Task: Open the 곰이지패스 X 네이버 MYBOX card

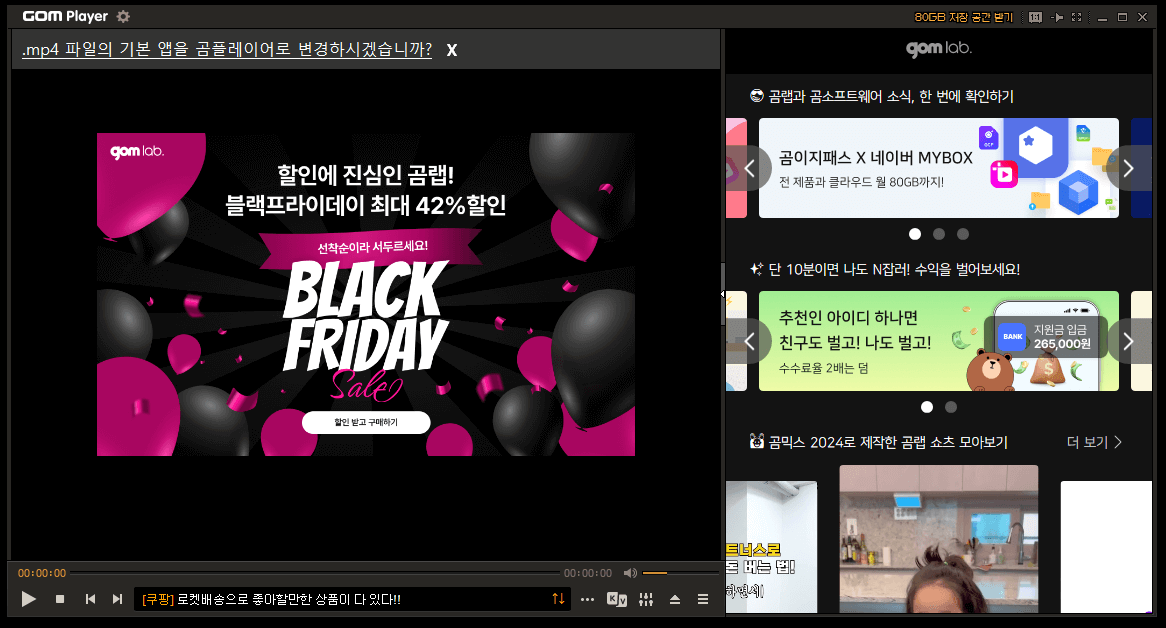Action: [x=938, y=168]
